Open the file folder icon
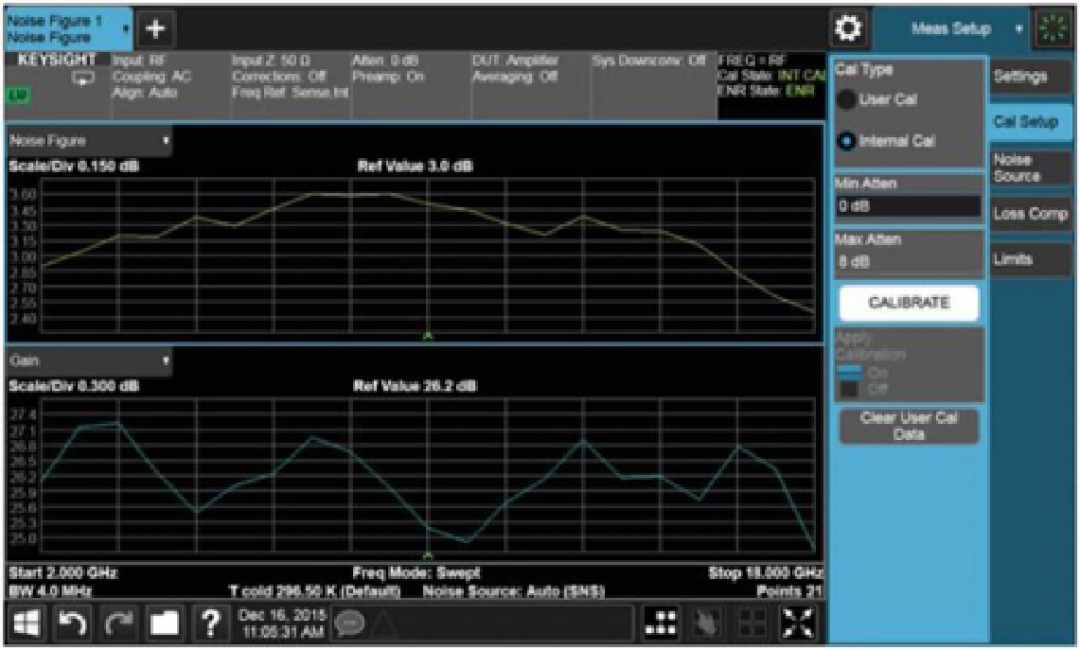This screenshot has width=1080, height=650. coord(165,624)
